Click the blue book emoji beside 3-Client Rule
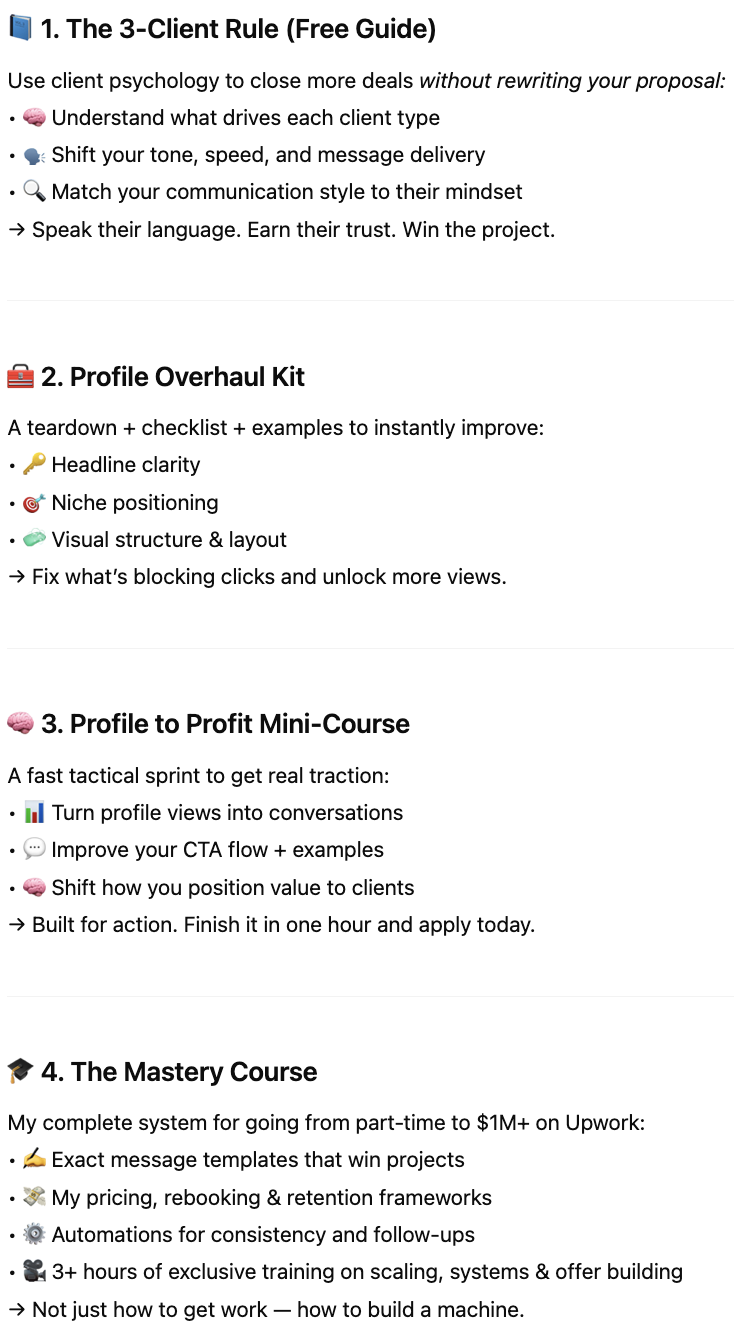Image resolution: width=734 pixels, height=1336 pixels. coord(20,29)
